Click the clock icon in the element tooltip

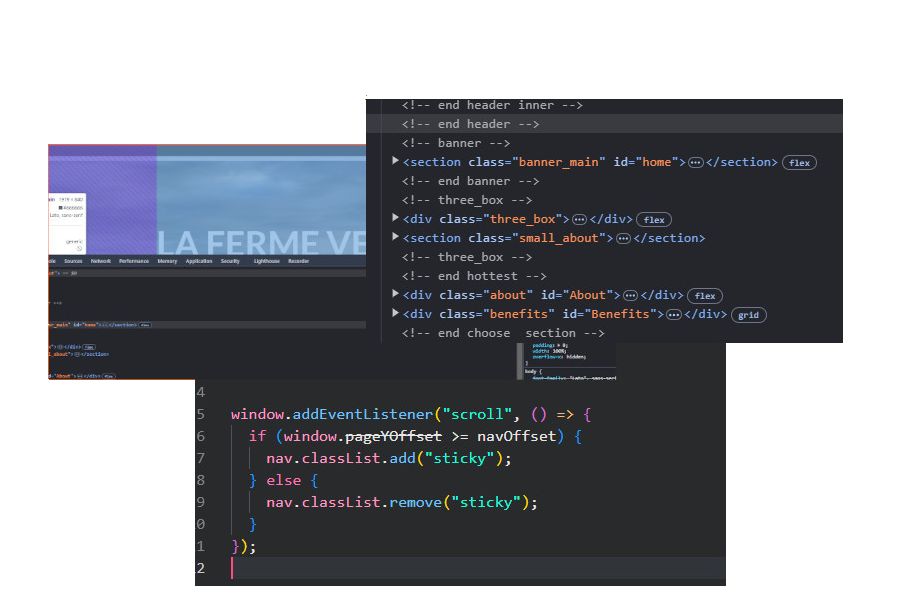[x=79, y=248]
